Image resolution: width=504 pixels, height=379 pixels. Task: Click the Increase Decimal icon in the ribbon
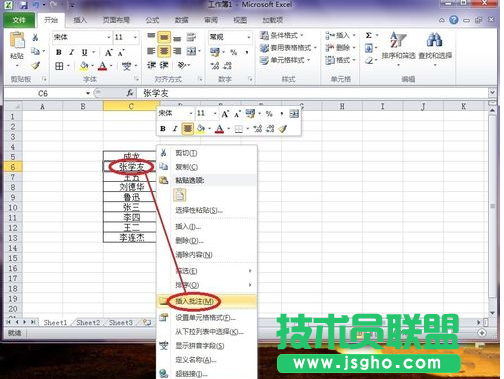pyautogui.click(x=215, y=66)
